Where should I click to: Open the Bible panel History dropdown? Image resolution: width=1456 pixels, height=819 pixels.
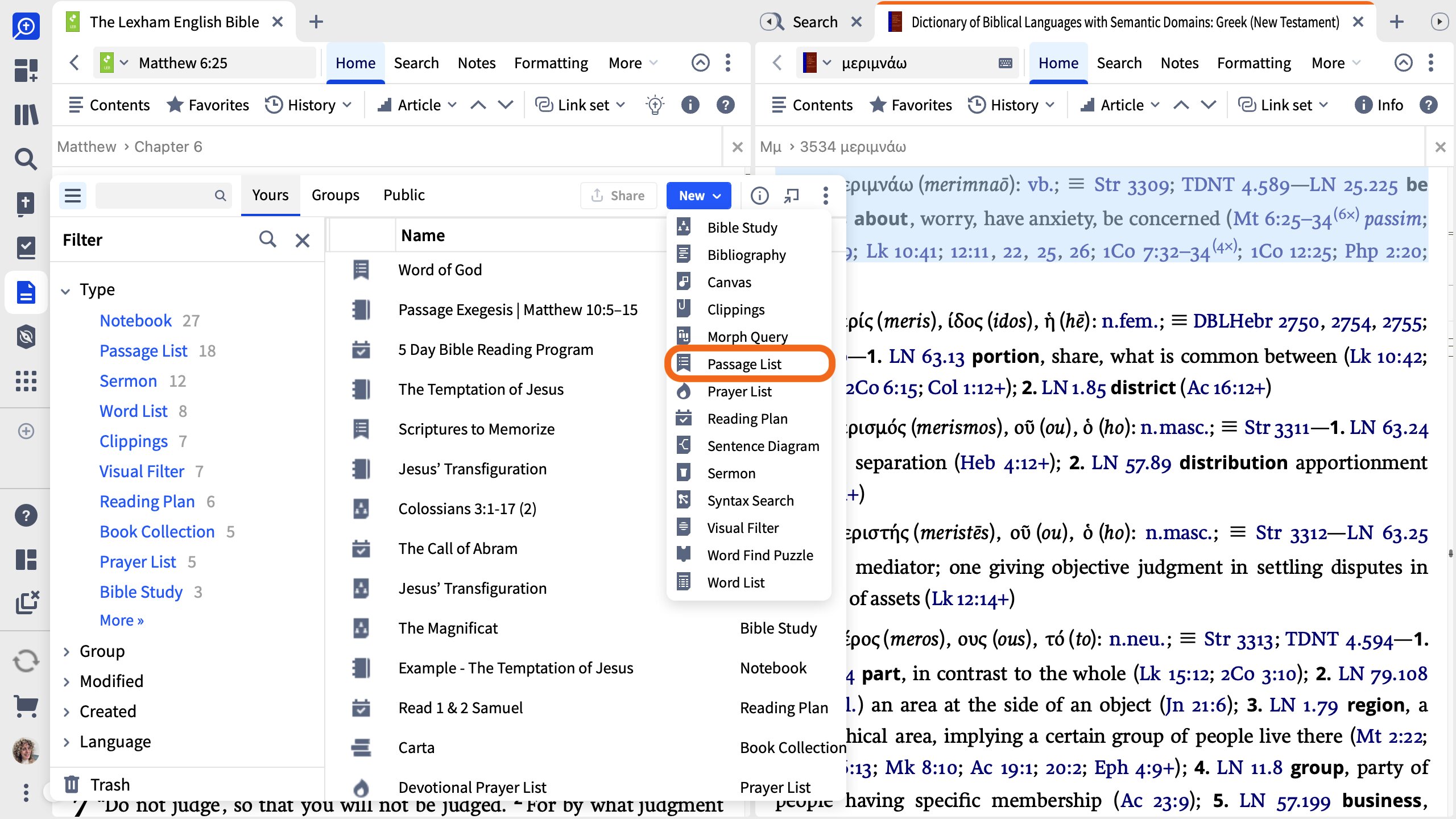(309, 105)
